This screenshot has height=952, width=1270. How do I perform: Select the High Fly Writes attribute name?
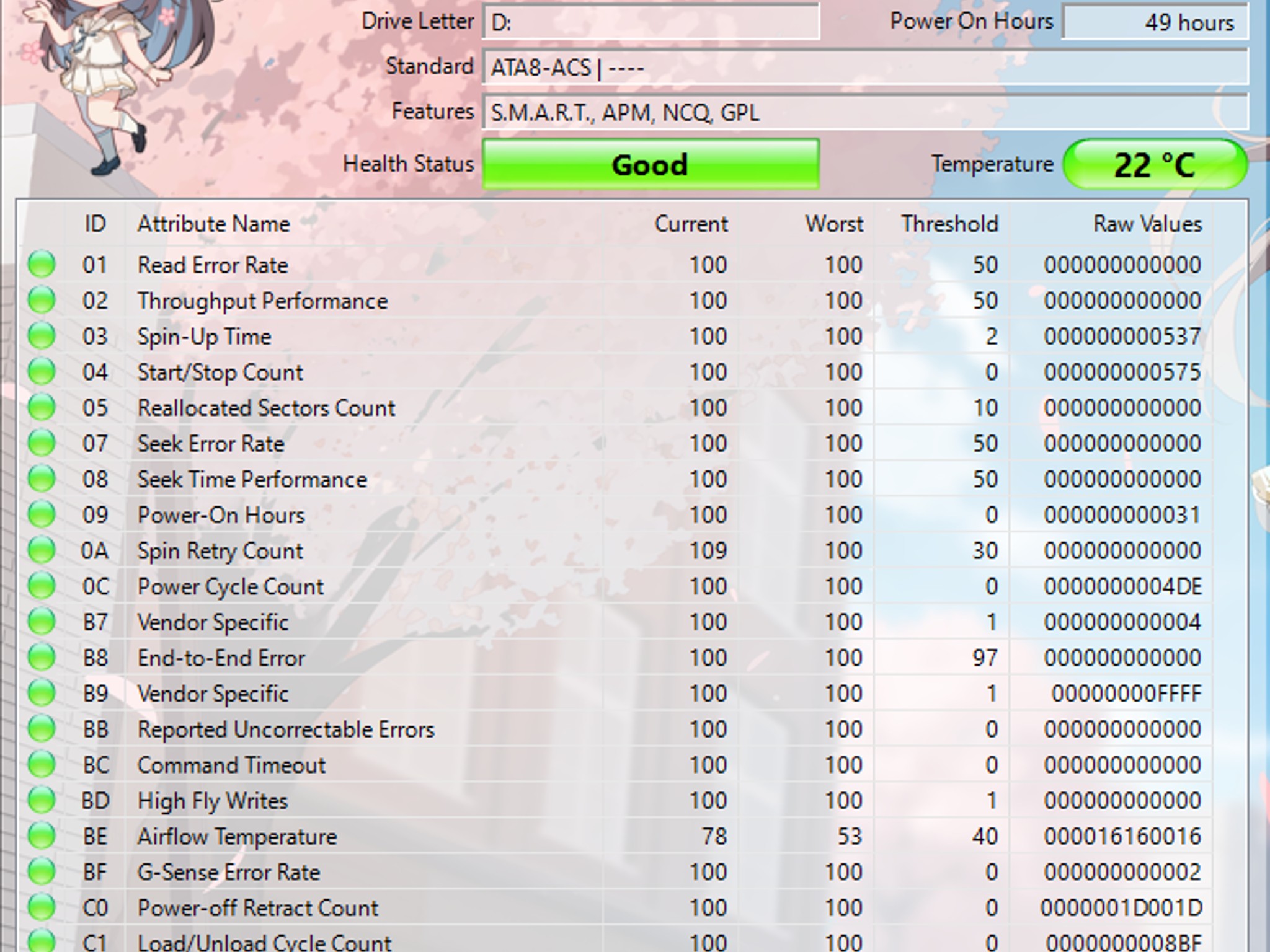[213, 801]
